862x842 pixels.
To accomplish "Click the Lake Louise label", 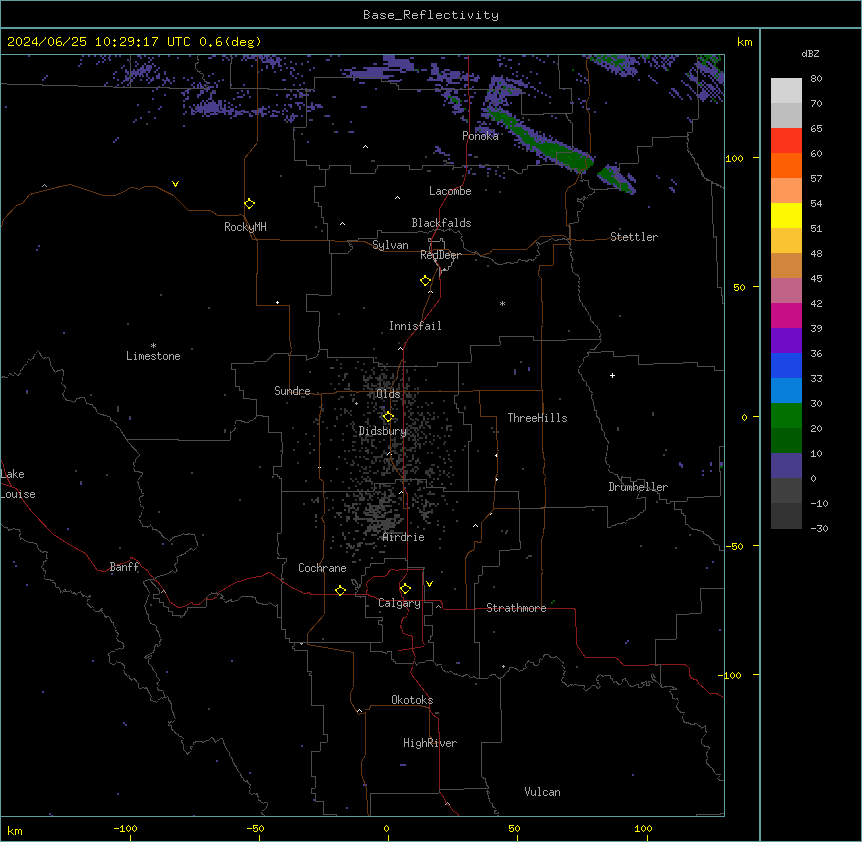I will (18, 484).
